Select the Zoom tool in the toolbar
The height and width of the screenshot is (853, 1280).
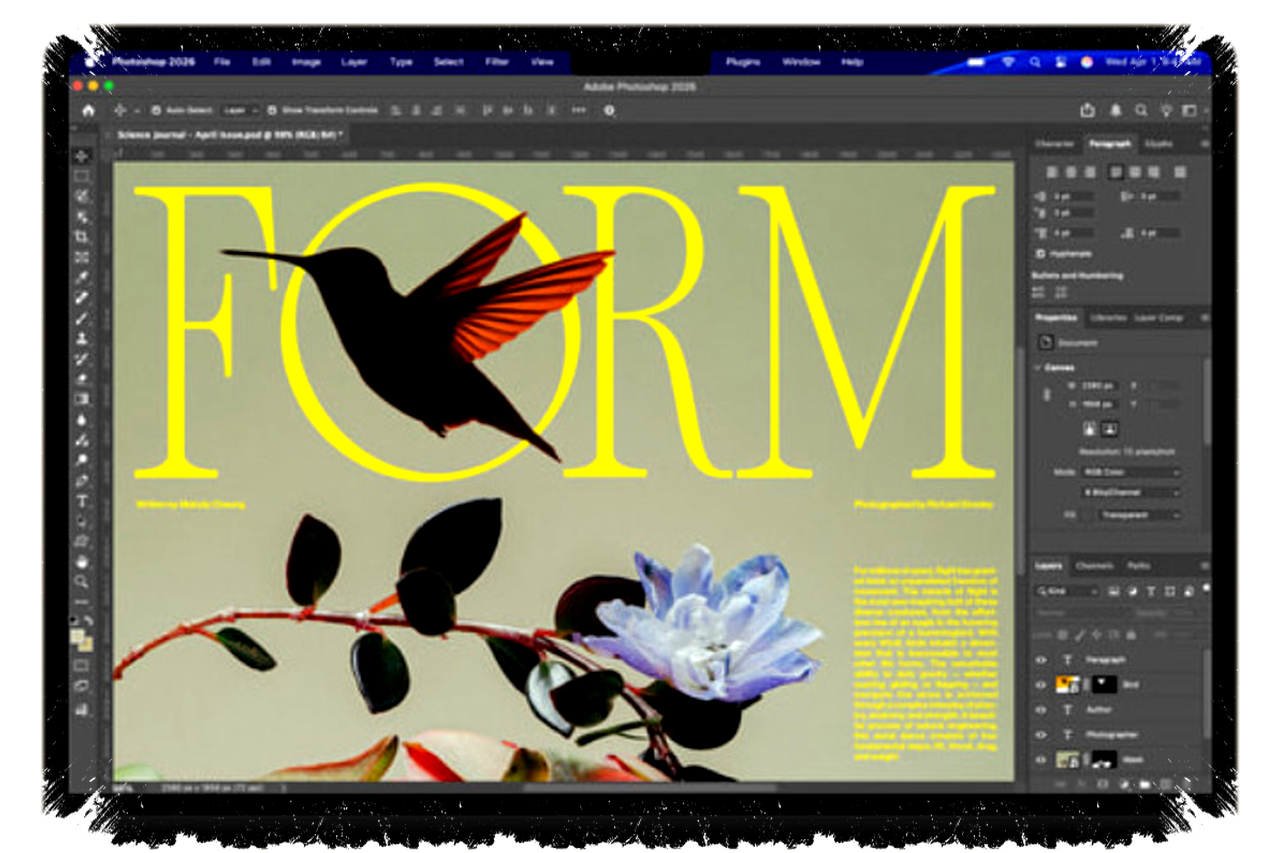[82, 581]
